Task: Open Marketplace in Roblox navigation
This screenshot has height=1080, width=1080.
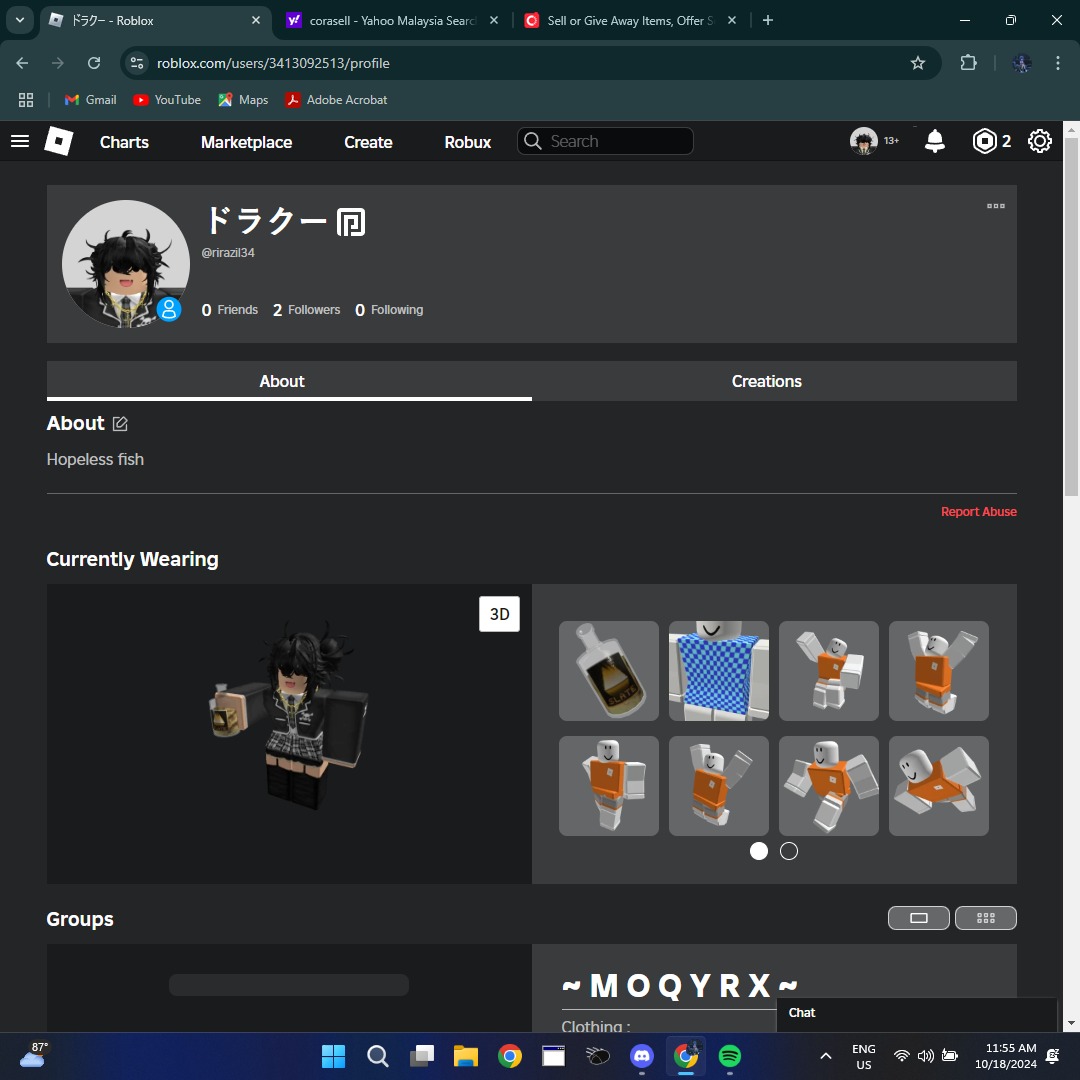Action: click(247, 142)
